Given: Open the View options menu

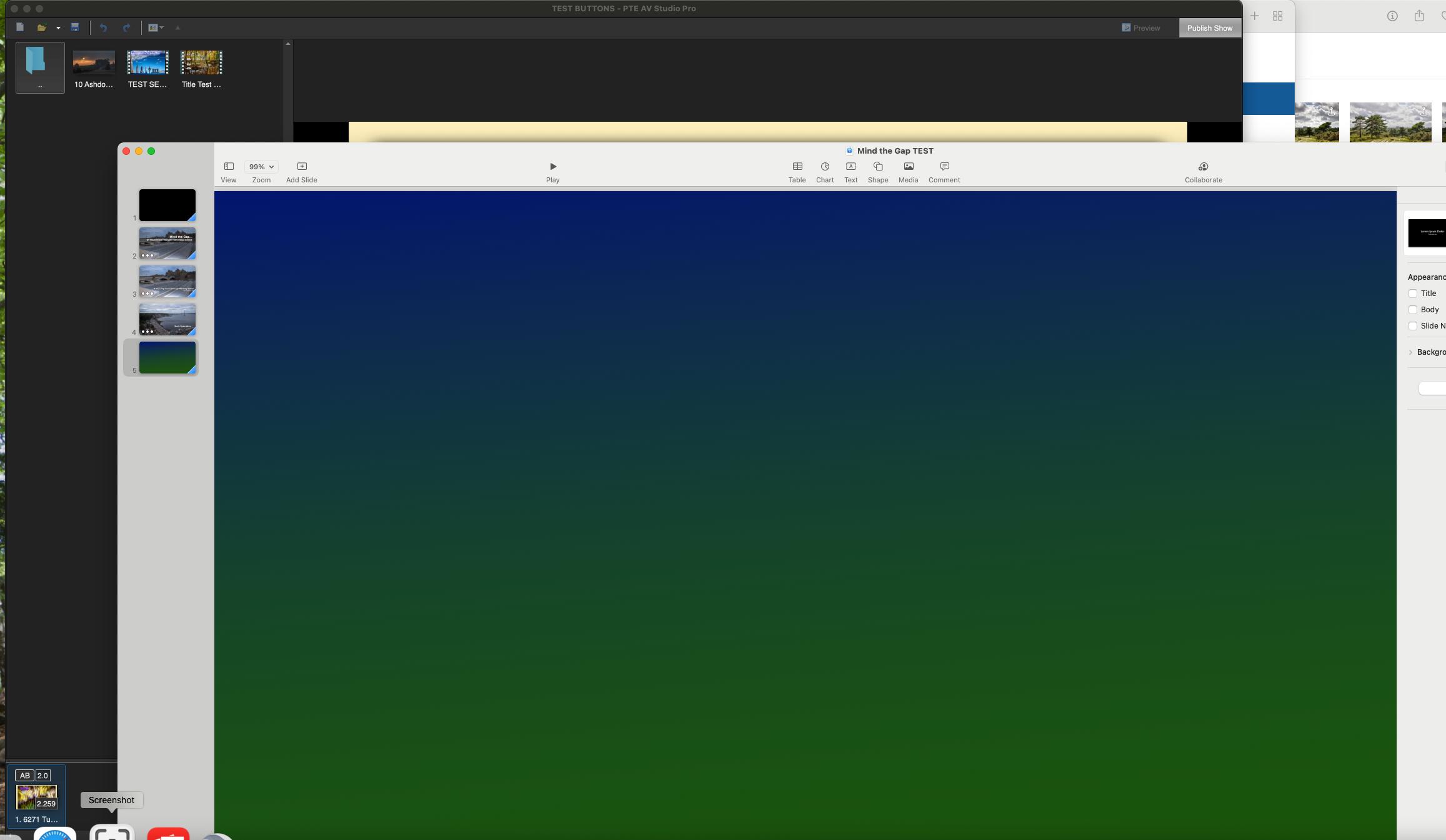Looking at the screenshot, I should click(x=229, y=167).
